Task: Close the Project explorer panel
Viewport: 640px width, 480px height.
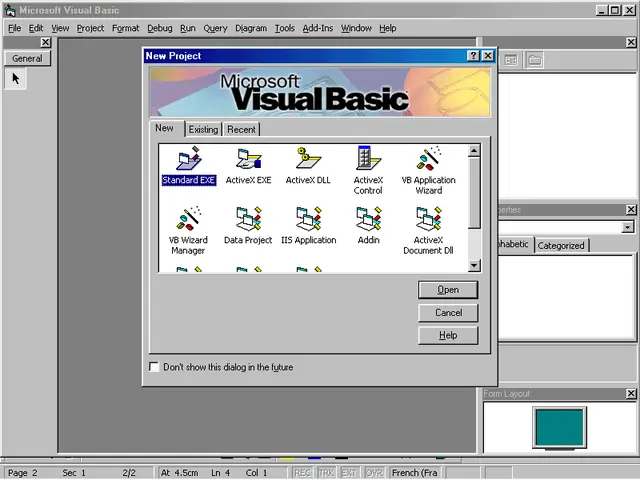Action: click(631, 42)
